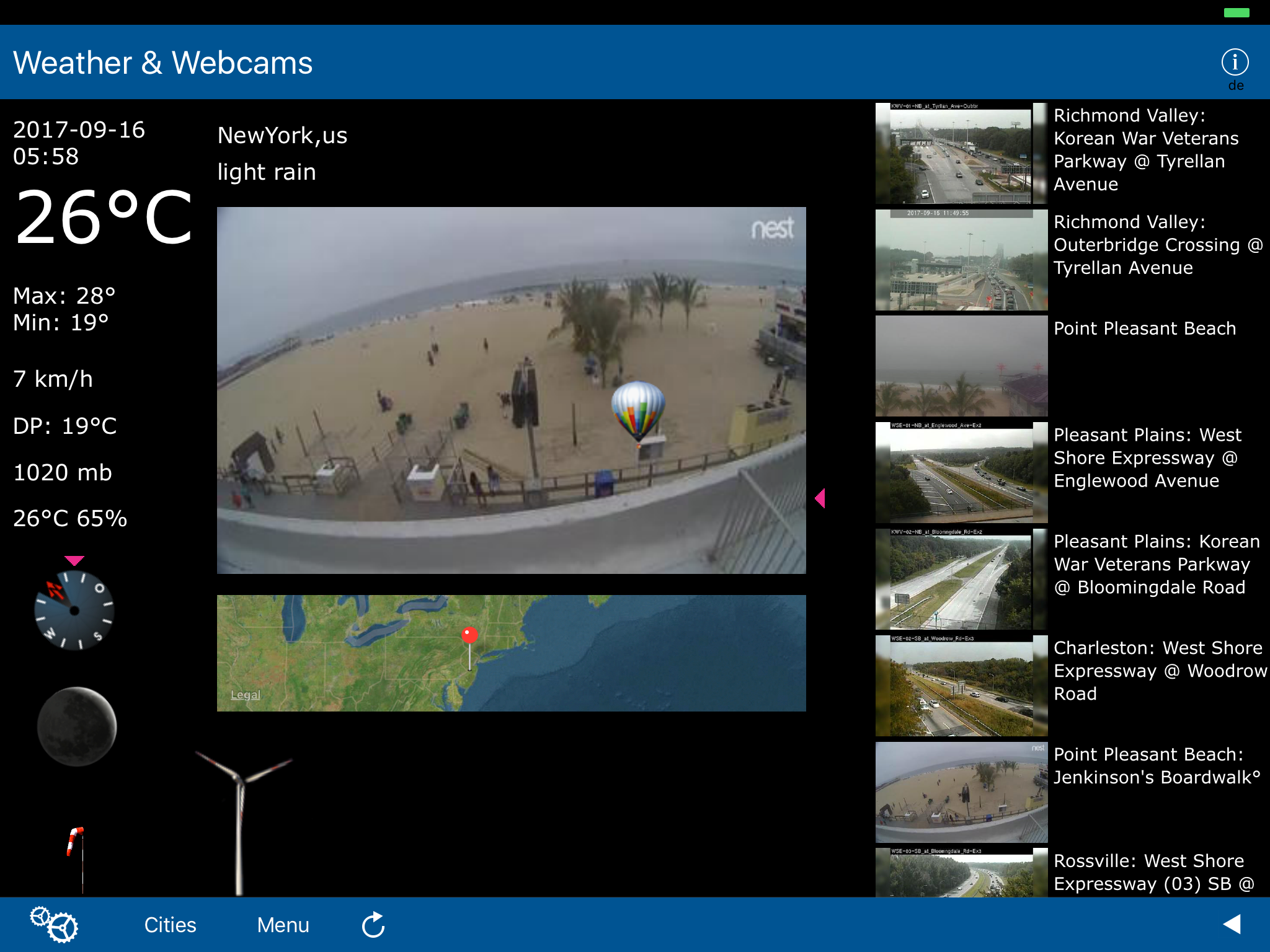Collapse webcam list with pink arrow
This screenshot has width=1270, height=952.
(820, 498)
